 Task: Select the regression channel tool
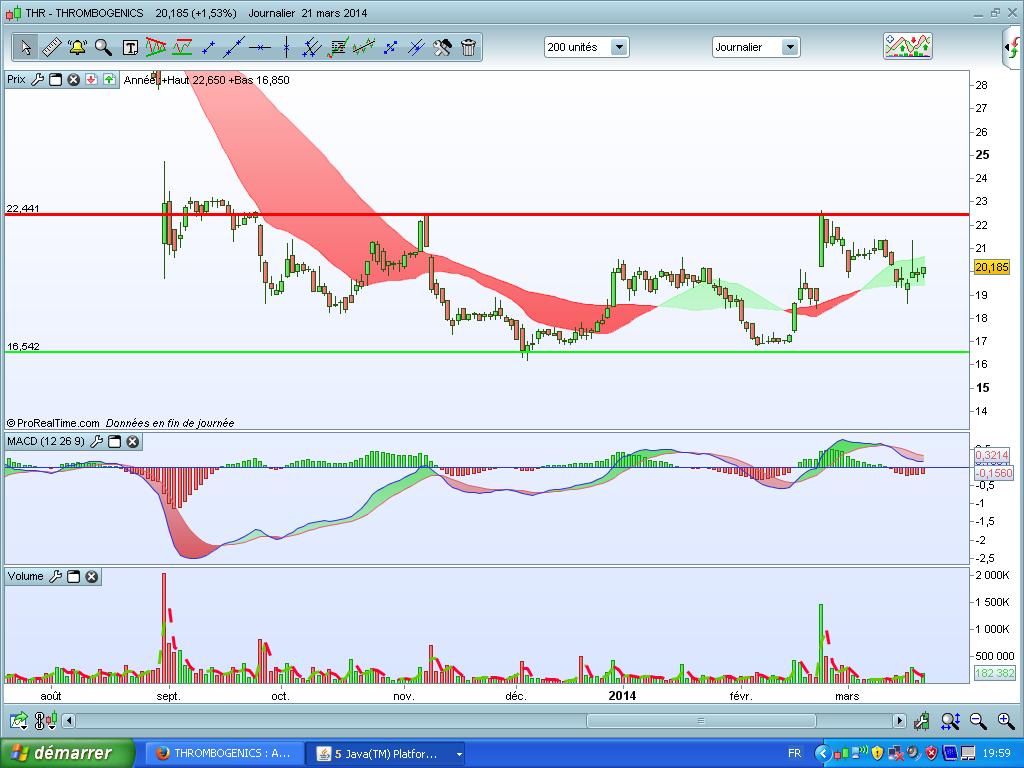(x=364, y=47)
